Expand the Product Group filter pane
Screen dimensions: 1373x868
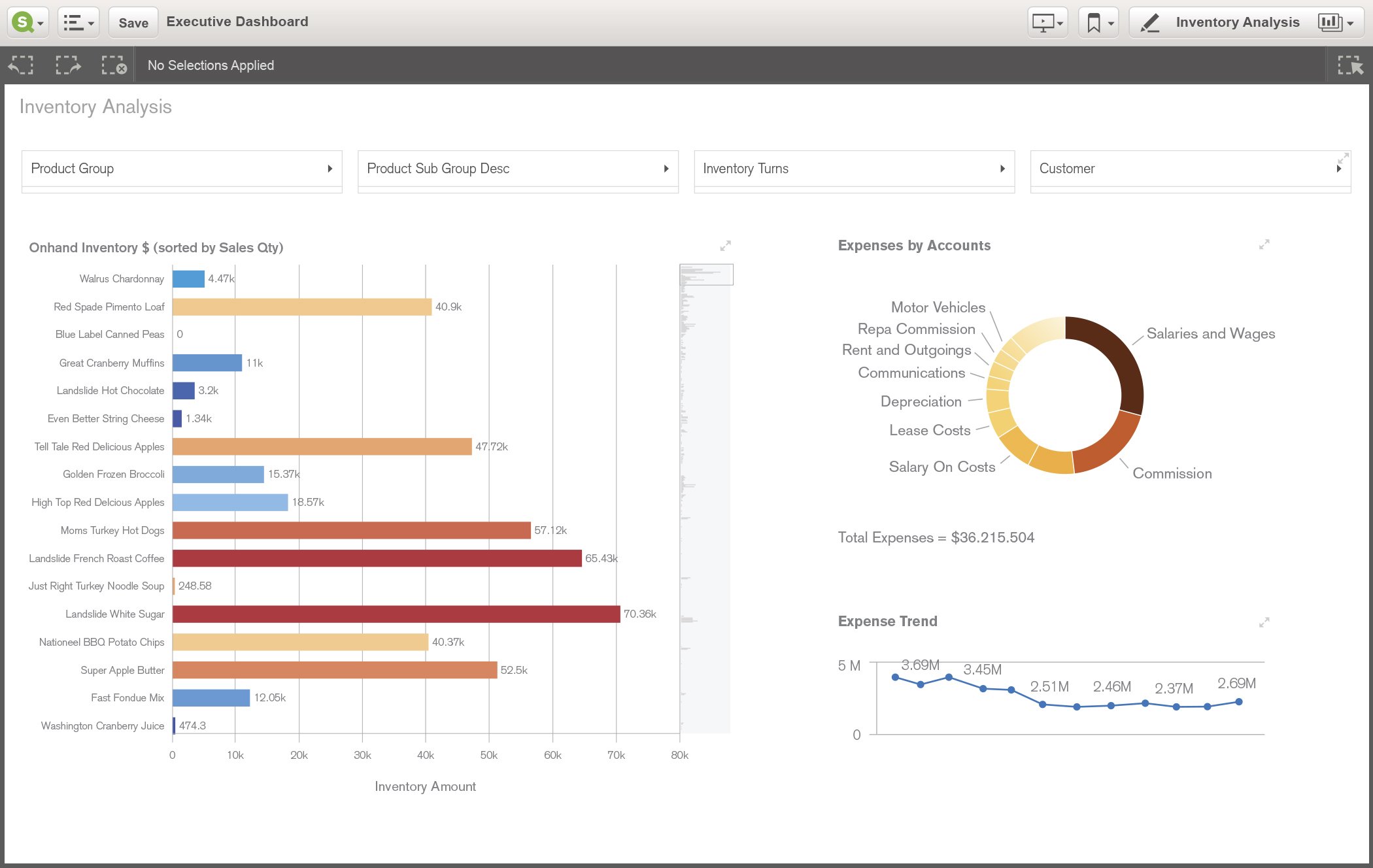[330, 169]
